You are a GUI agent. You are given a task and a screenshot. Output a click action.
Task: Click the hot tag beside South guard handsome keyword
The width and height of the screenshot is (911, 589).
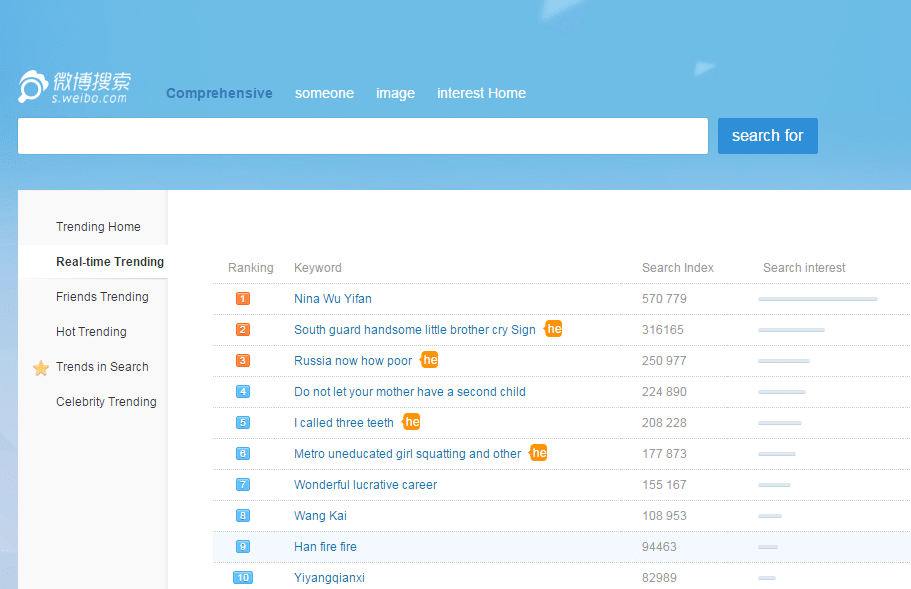[x=553, y=329]
